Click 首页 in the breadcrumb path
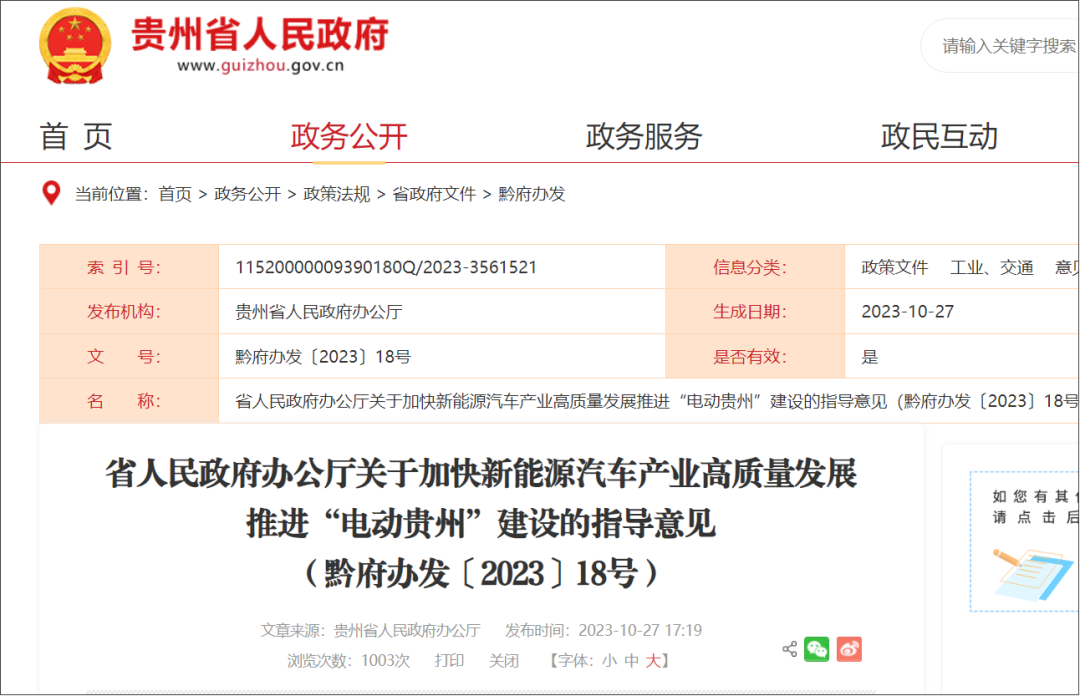The height and width of the screenshot is (696, 1080). (175, 194)
